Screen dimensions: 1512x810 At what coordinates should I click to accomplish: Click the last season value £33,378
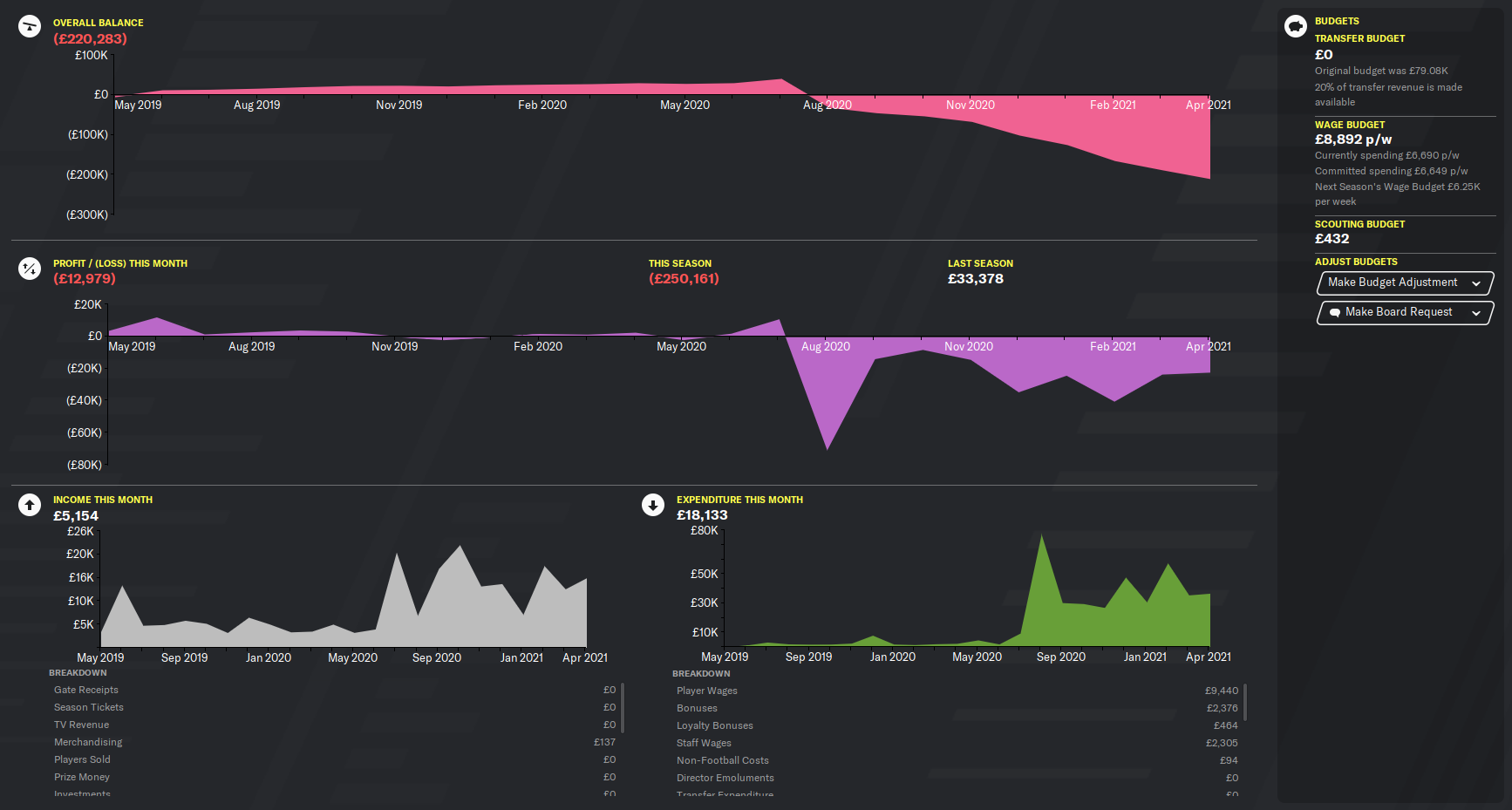[976, 279]
